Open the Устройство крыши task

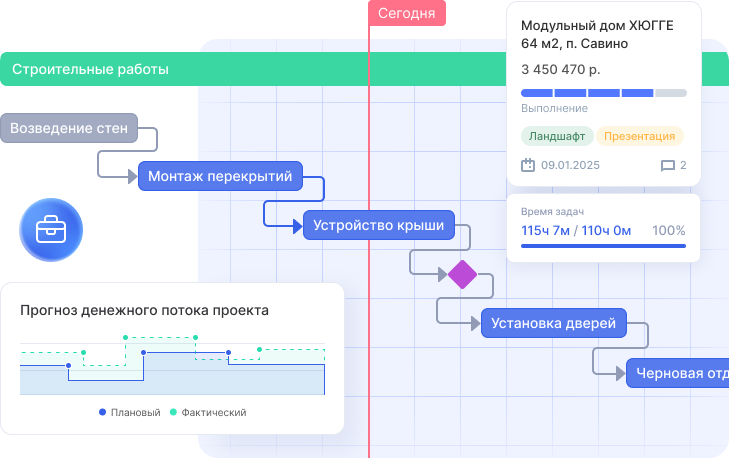(378, 225)
